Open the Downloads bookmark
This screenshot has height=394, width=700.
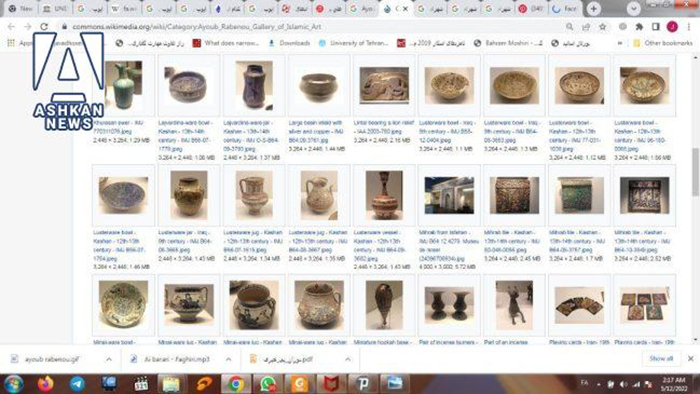(x=289, y=43)
